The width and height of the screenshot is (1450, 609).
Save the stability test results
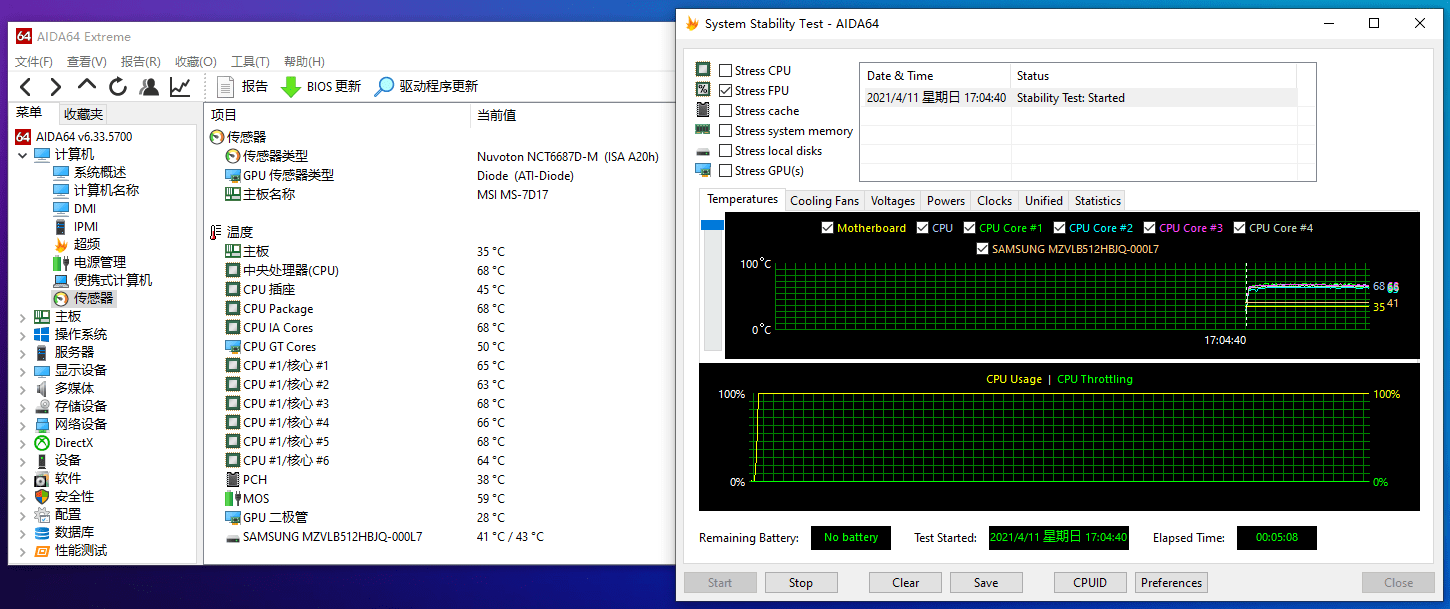pyautogui.click(x=985, y=582)
